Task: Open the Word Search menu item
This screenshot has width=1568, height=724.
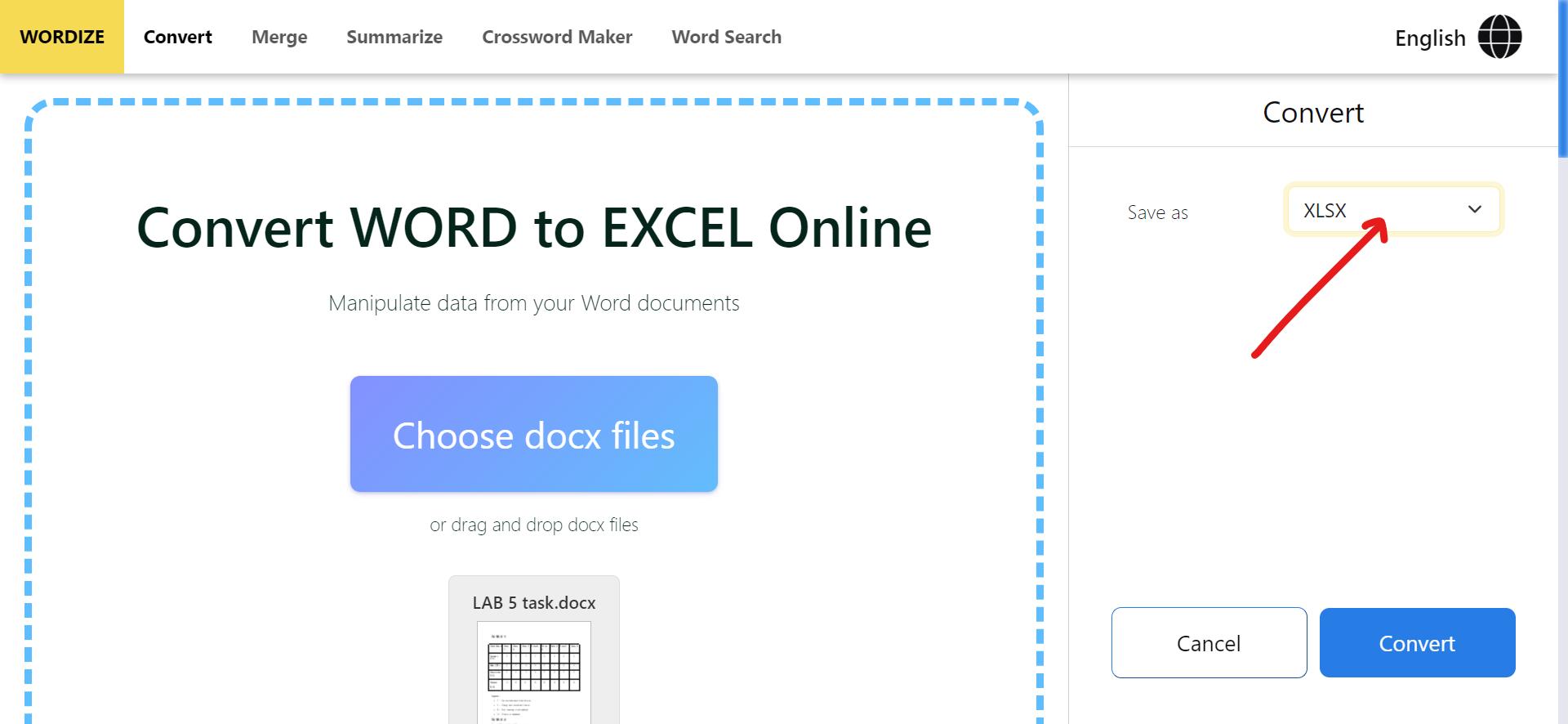Action: (727, 37)
